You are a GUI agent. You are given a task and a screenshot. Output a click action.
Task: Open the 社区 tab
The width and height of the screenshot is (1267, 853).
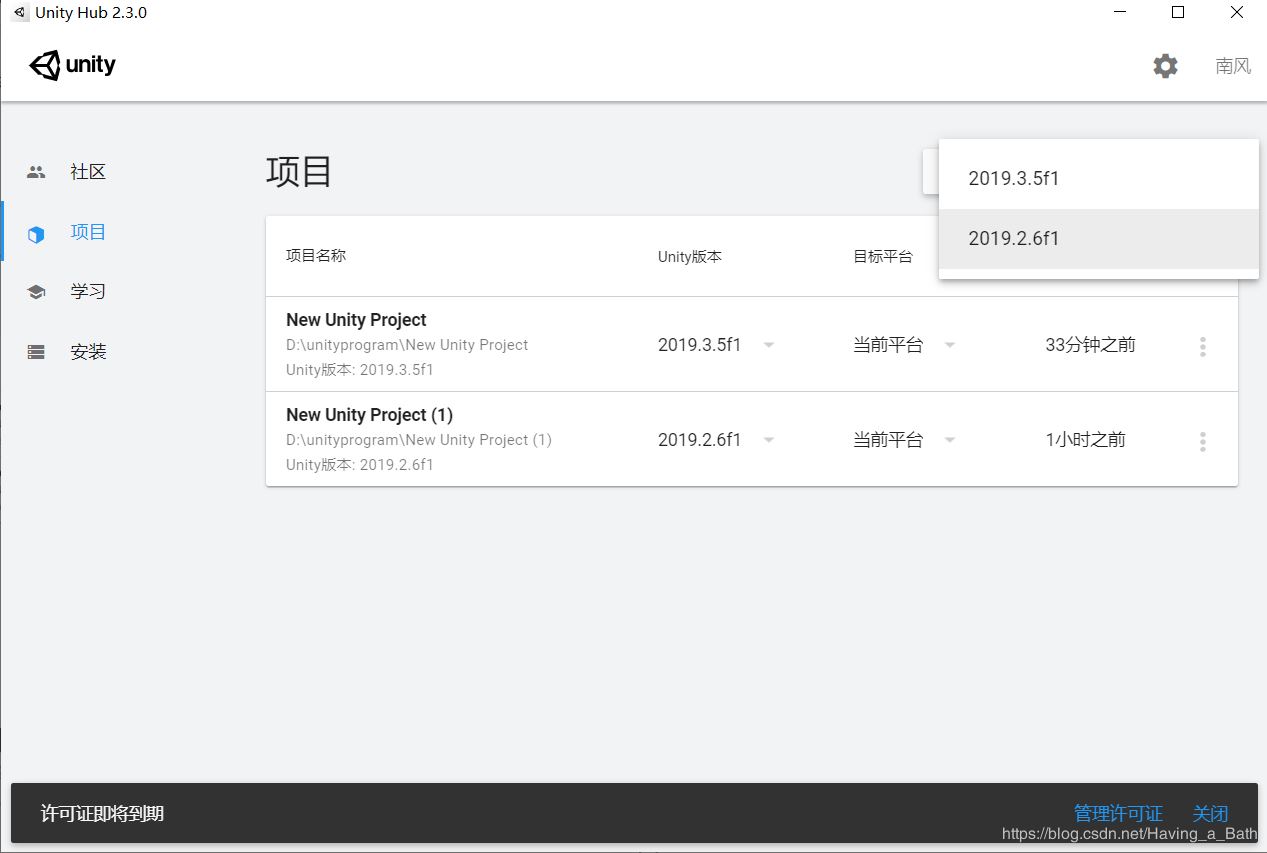click(88, 172)
